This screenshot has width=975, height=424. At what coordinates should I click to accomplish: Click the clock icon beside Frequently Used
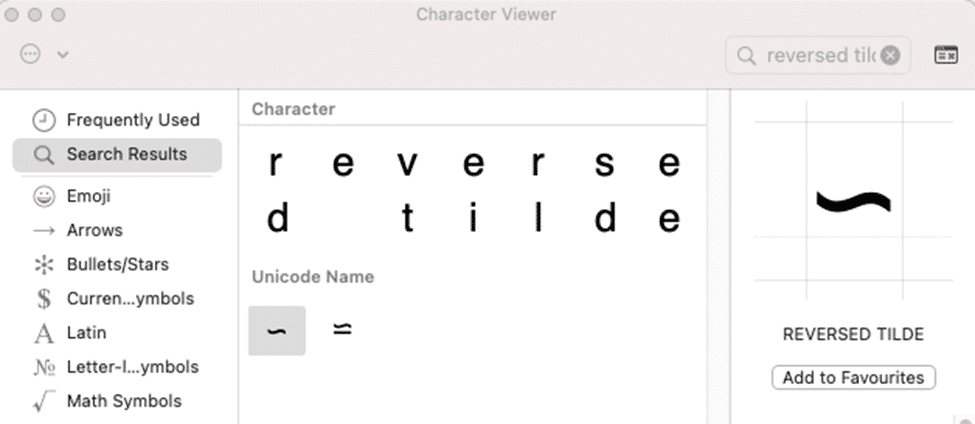tap(43, 120)
